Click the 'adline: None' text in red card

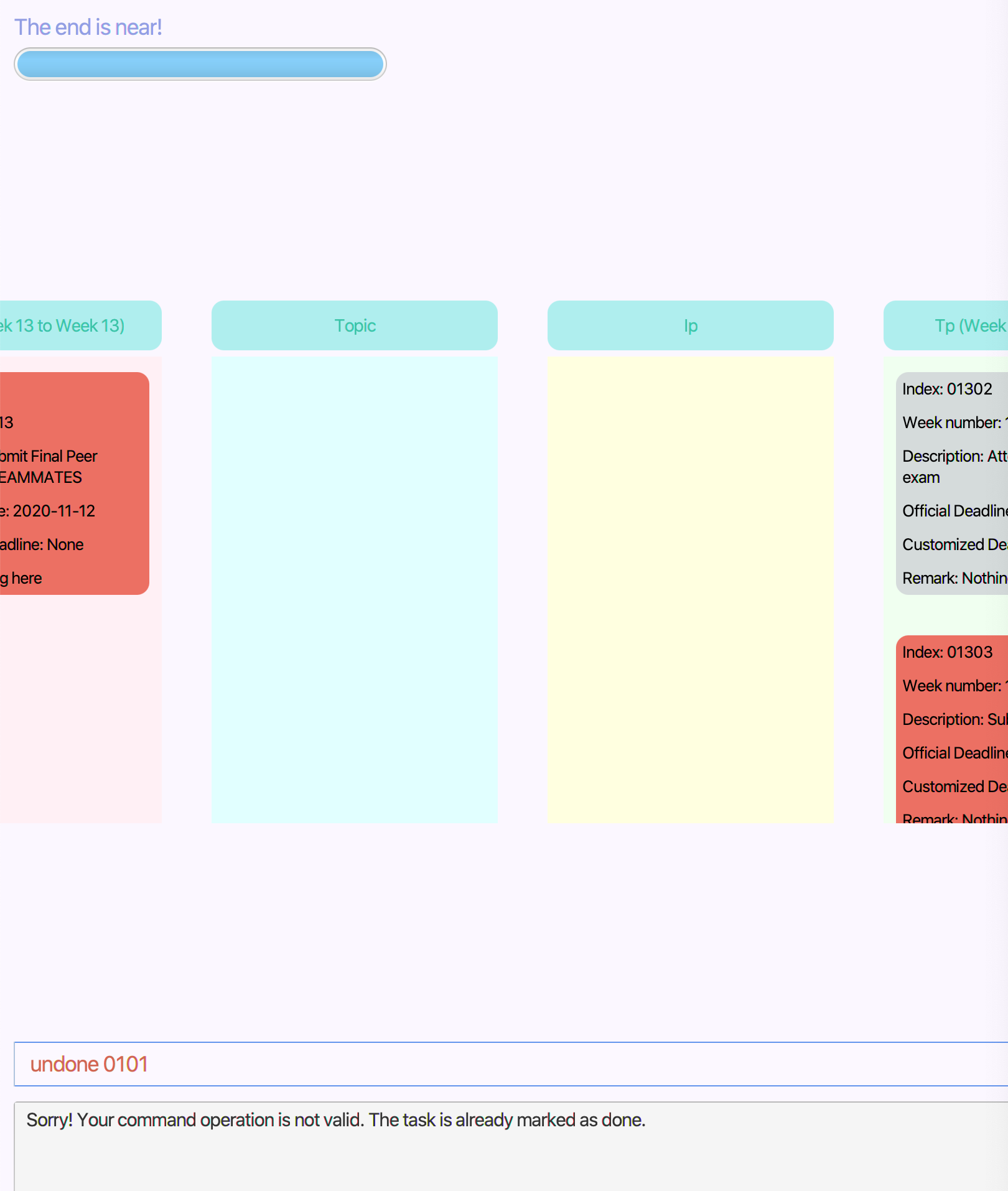point(42,544)
